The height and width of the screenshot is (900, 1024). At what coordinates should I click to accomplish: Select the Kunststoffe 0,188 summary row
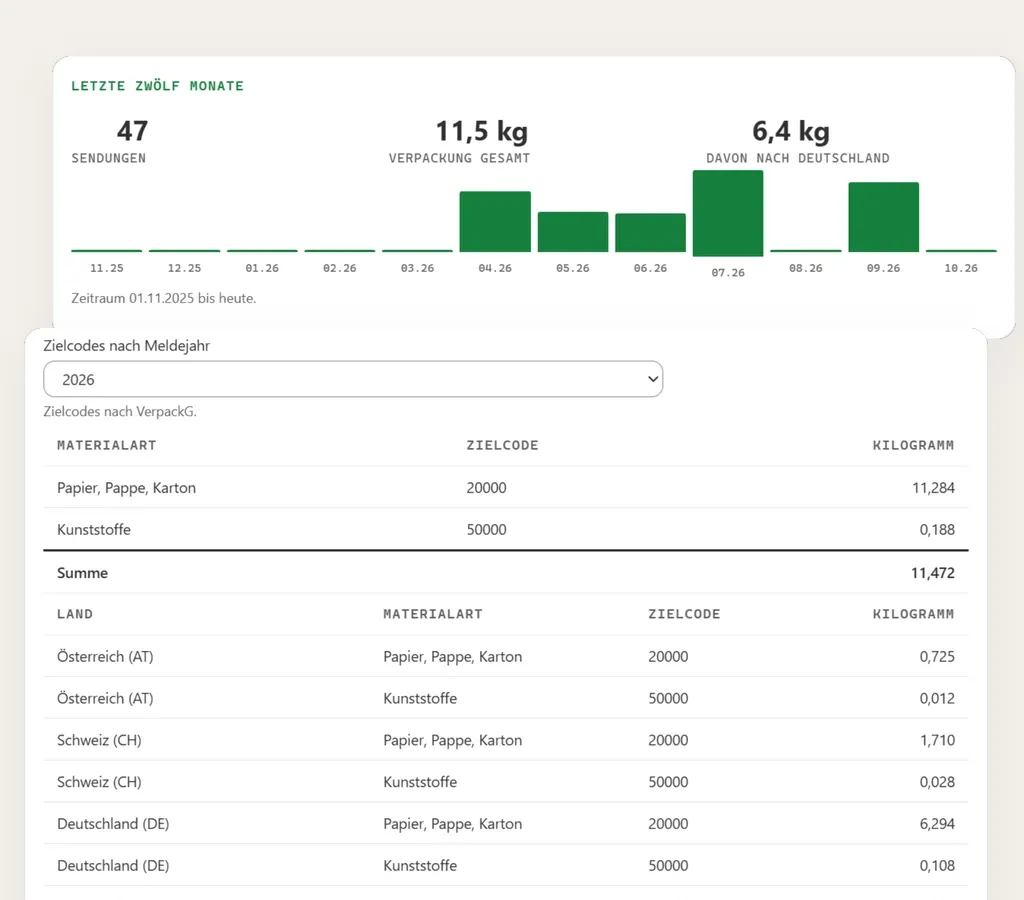point(505,529)
